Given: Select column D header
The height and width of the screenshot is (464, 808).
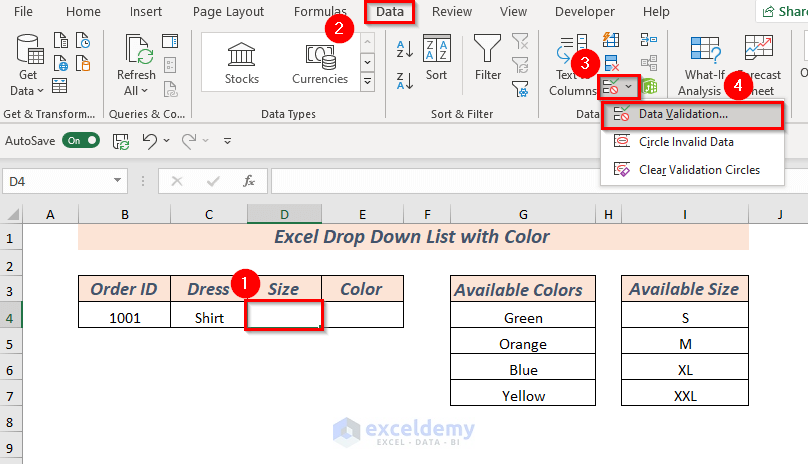Looking at the screenshot, I should click(284, 214).
